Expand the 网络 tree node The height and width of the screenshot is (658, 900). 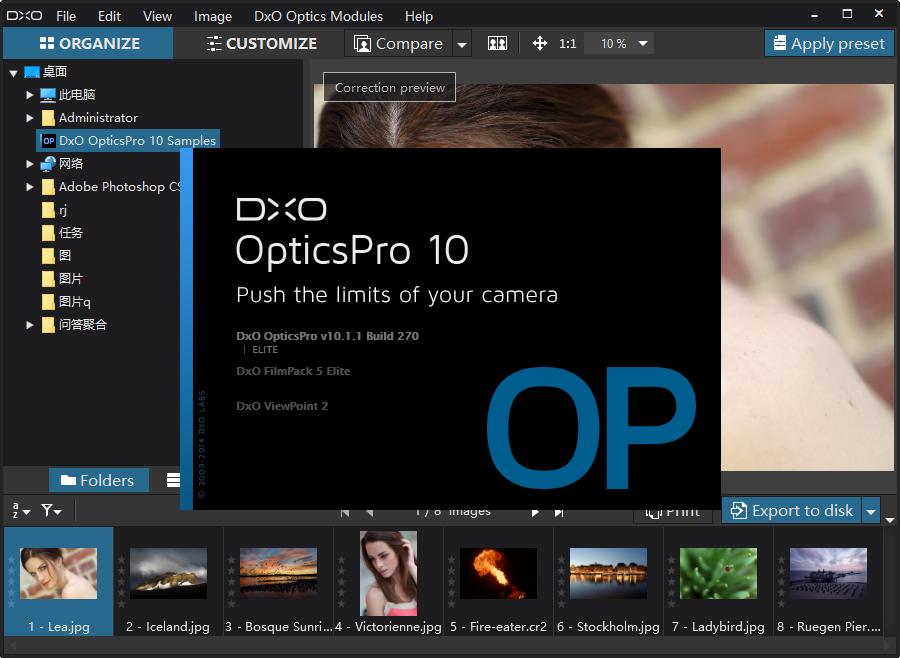[30, 163]
